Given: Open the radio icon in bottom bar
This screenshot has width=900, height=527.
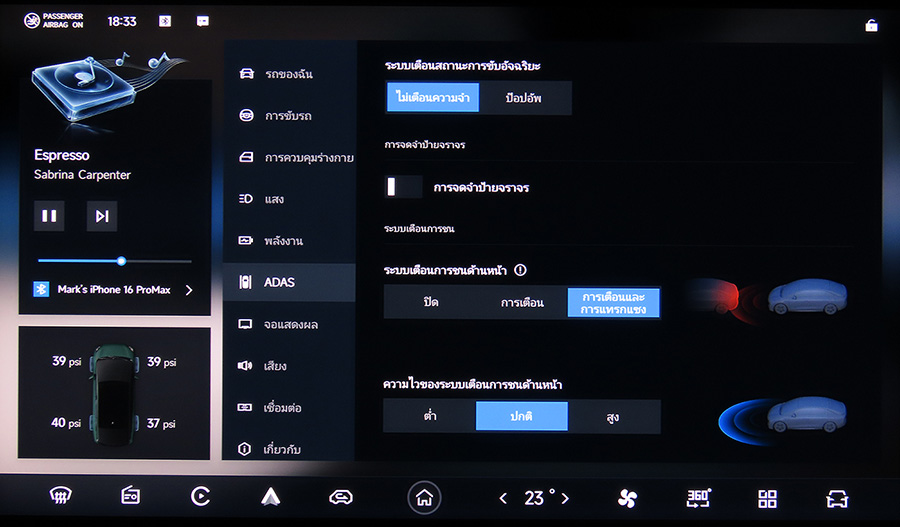Looking at the screenshot, I should point(130,497).
